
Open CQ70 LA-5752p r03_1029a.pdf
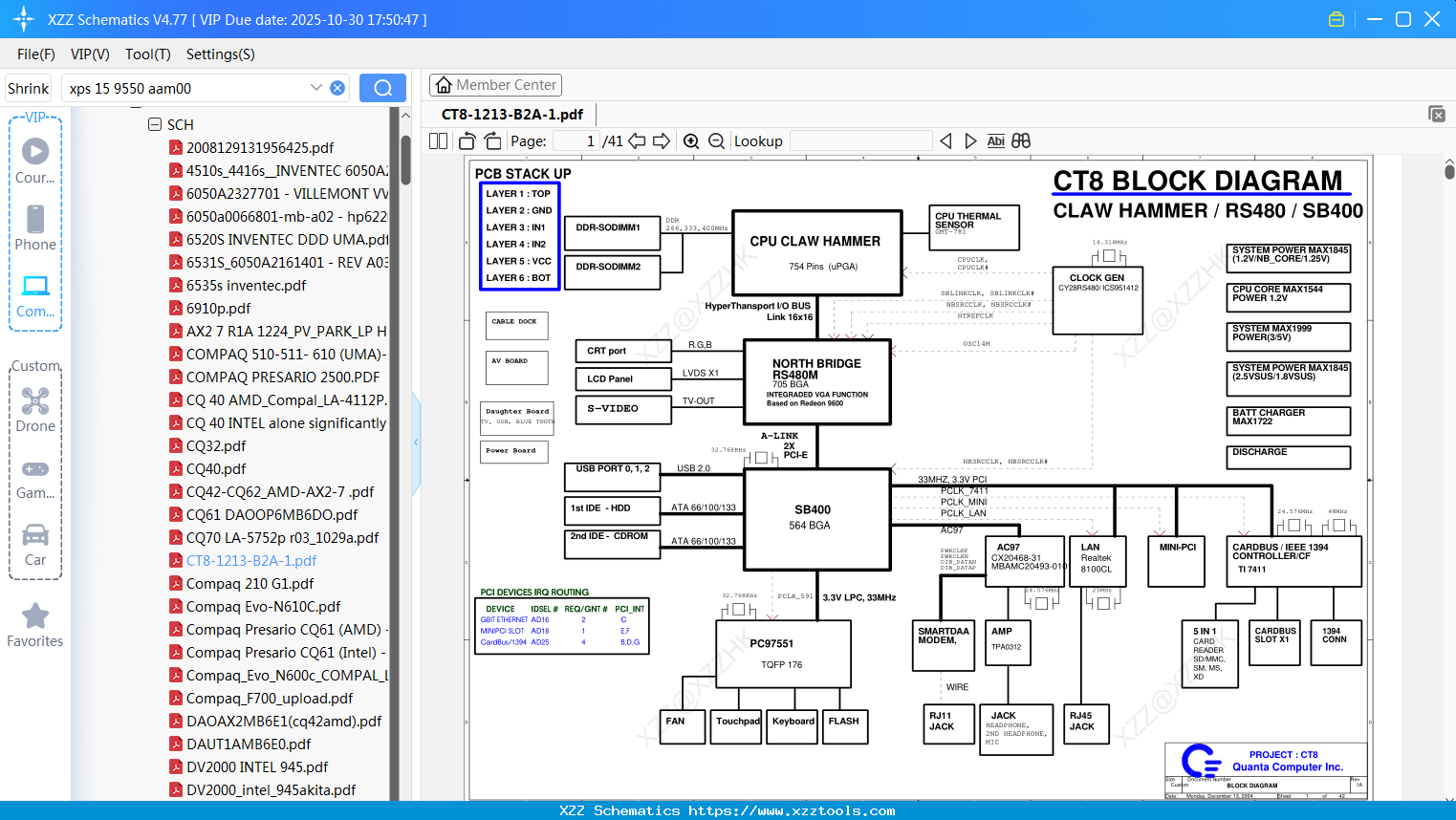pyautogui.click(x=282, y=538)
